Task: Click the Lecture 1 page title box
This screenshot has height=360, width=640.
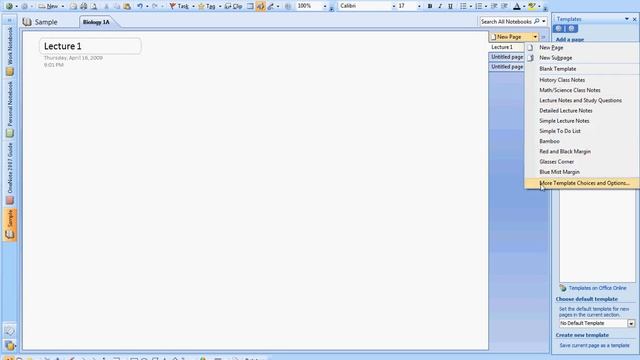Action: click(90, 46)
